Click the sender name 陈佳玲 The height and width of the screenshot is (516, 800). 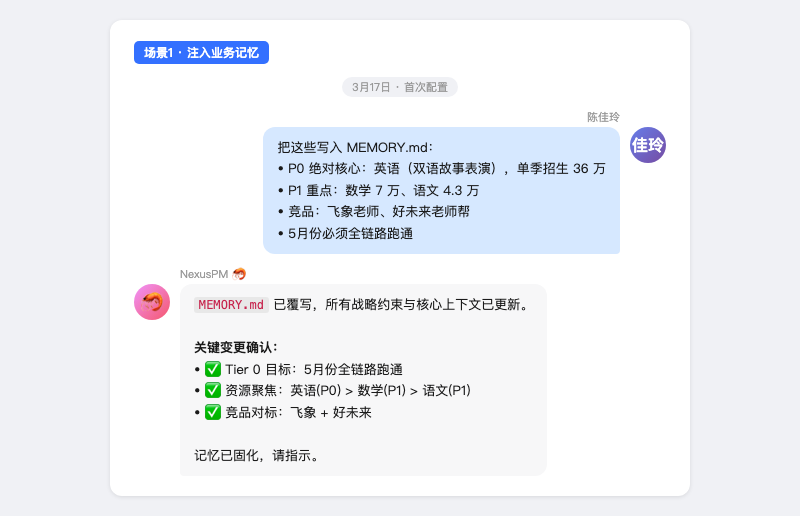click(603, 117)
